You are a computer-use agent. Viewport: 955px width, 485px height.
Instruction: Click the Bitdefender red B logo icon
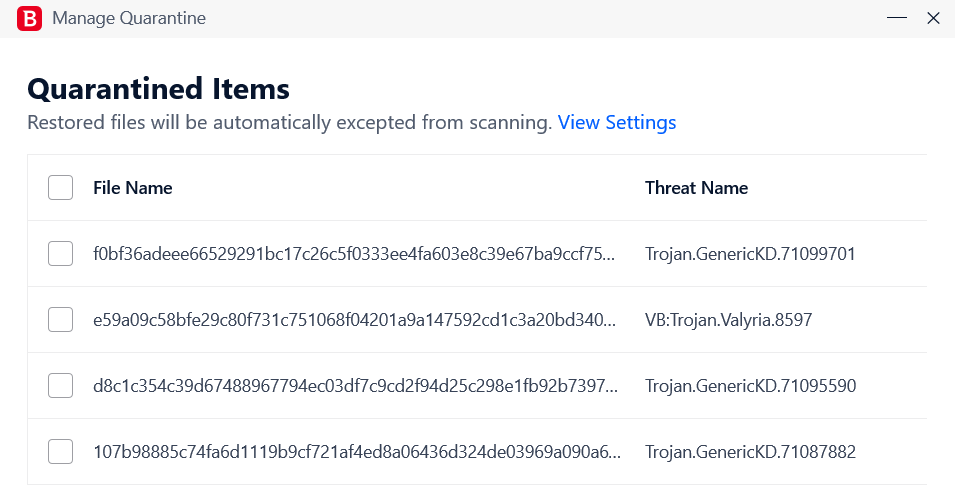coord(29,18)
